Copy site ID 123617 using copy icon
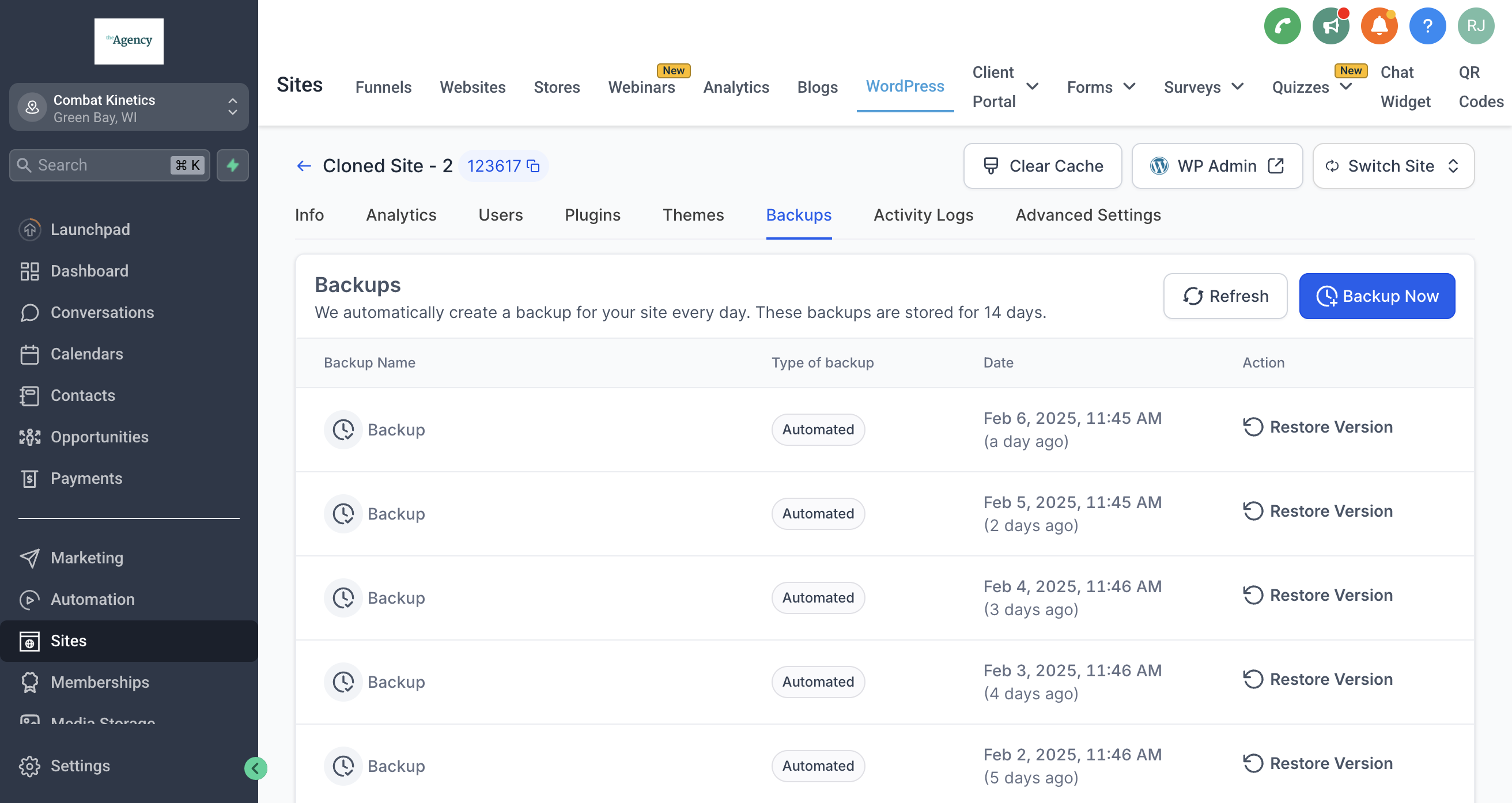 click(x=533, y=166)
